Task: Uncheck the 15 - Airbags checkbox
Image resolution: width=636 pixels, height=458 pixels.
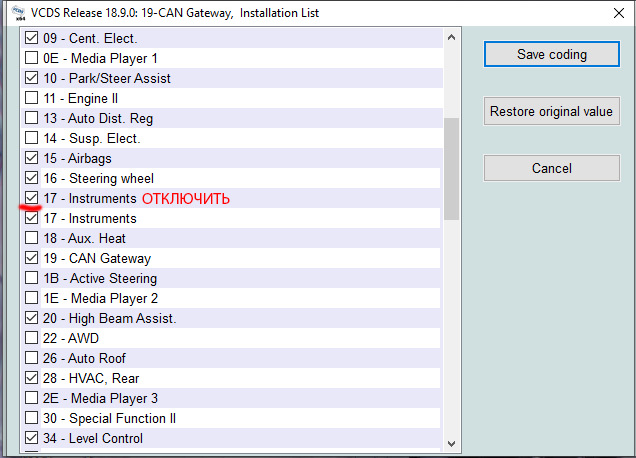Action: [31, 158]
